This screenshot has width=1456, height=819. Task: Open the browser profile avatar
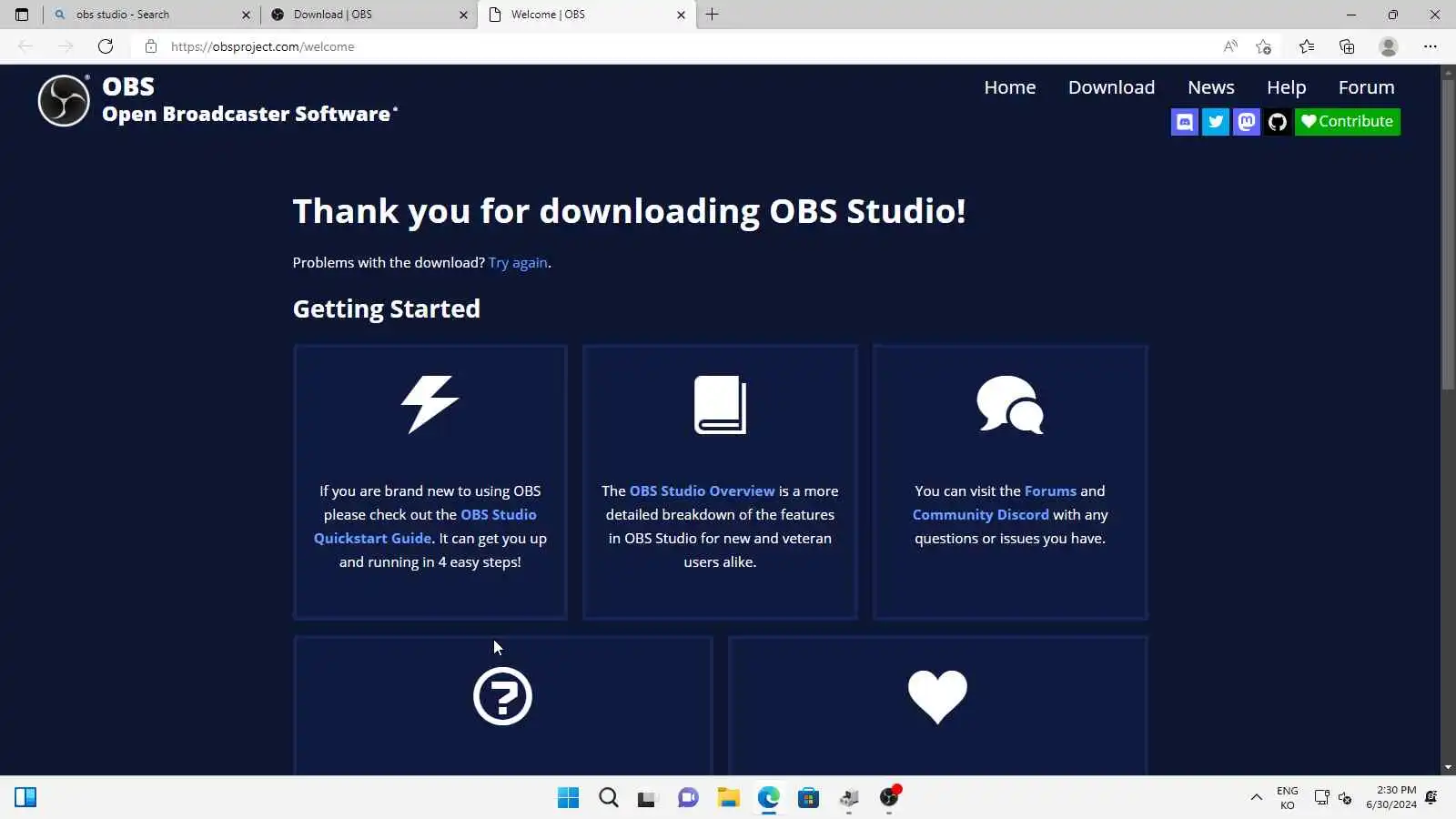click(x=1388, y=46)
